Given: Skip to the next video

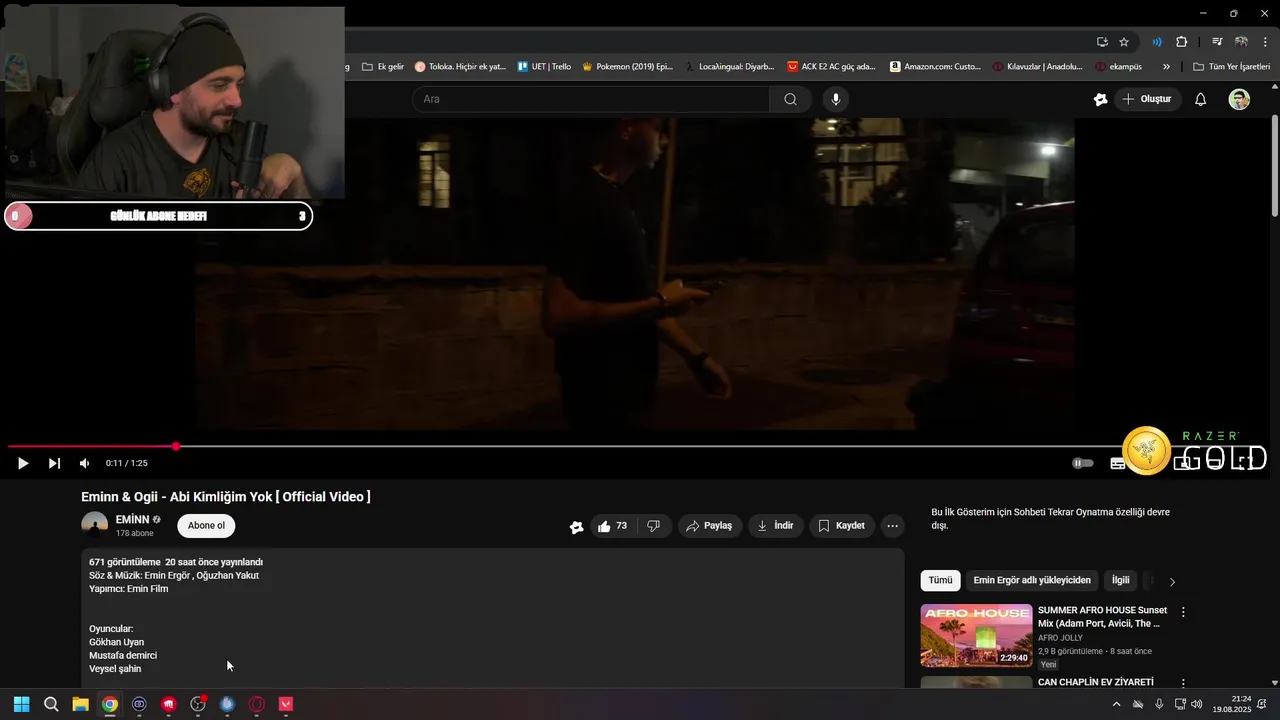Looking at the screenshot, I should click(x=54, y=463).
